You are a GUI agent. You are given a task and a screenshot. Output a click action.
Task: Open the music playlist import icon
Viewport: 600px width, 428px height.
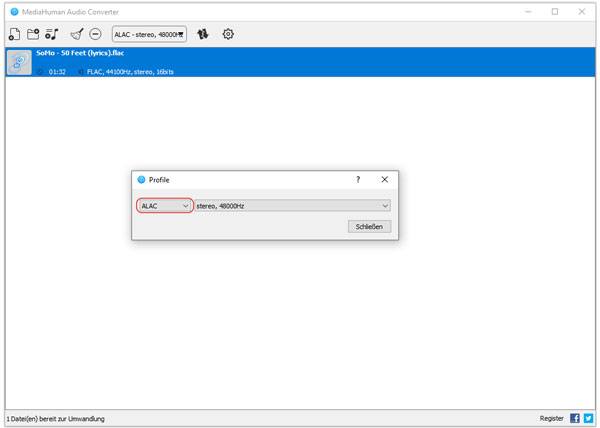52,34
